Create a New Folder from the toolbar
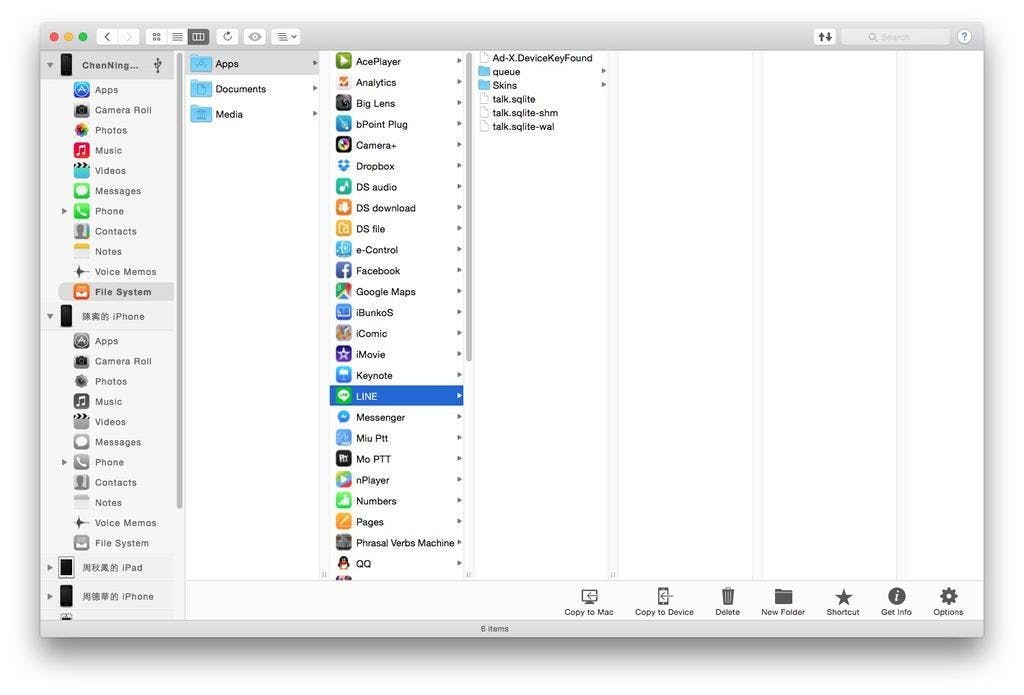The height and width of the screenshot is (695, 1024). click(783, 597)
